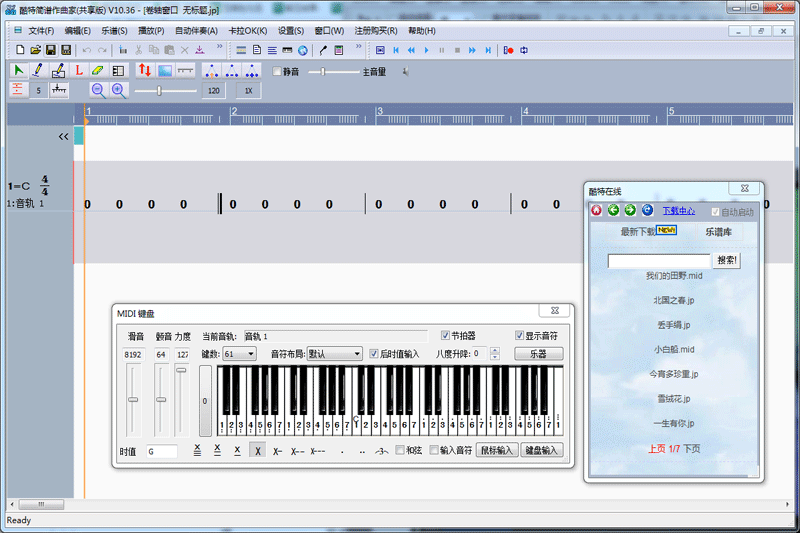This screenshot has height=533, width=800.
Task: Disable the 节拍器 metronome checkbox
Action: [x=446, y=336]
